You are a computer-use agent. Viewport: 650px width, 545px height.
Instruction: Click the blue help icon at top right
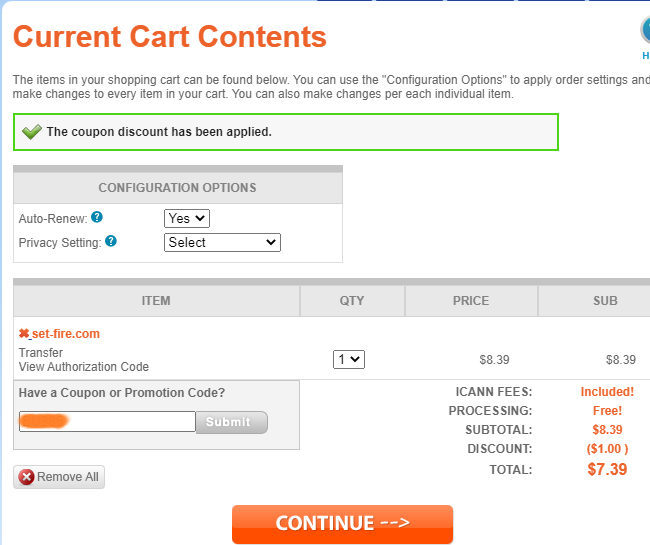645,31
